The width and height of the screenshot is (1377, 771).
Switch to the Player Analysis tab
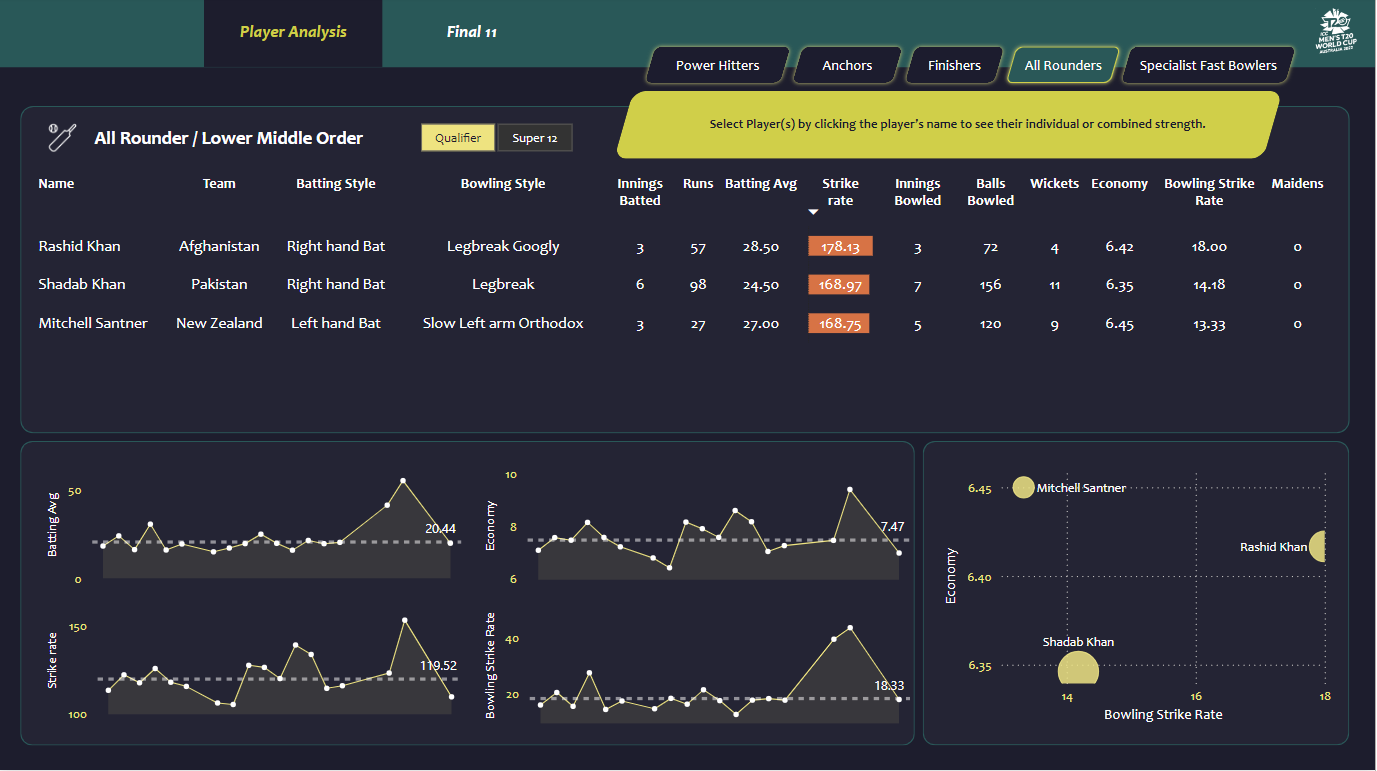pyautogui.click(x=293, y=32)
